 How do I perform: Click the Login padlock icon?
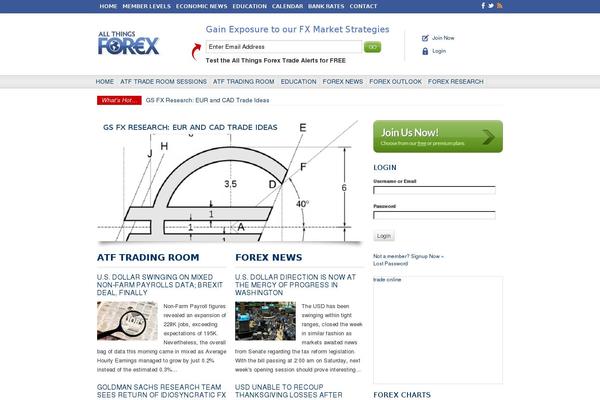tap(425, 51)
